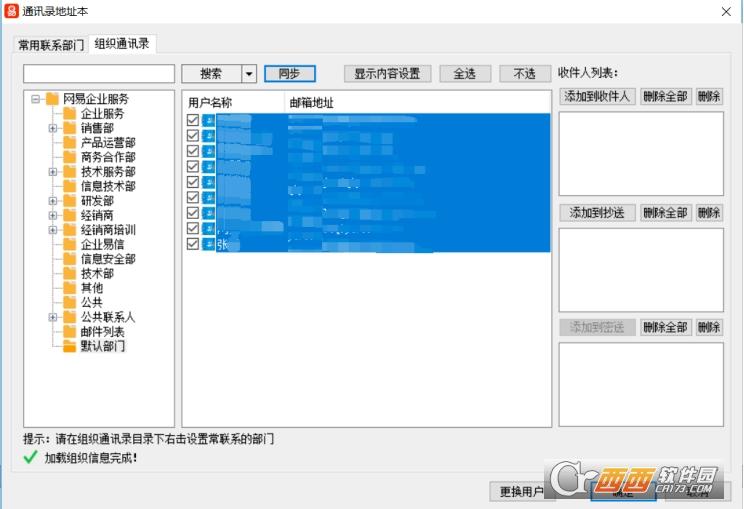
Task: Click the folder icon beside 其他
Action: [70, 288]
